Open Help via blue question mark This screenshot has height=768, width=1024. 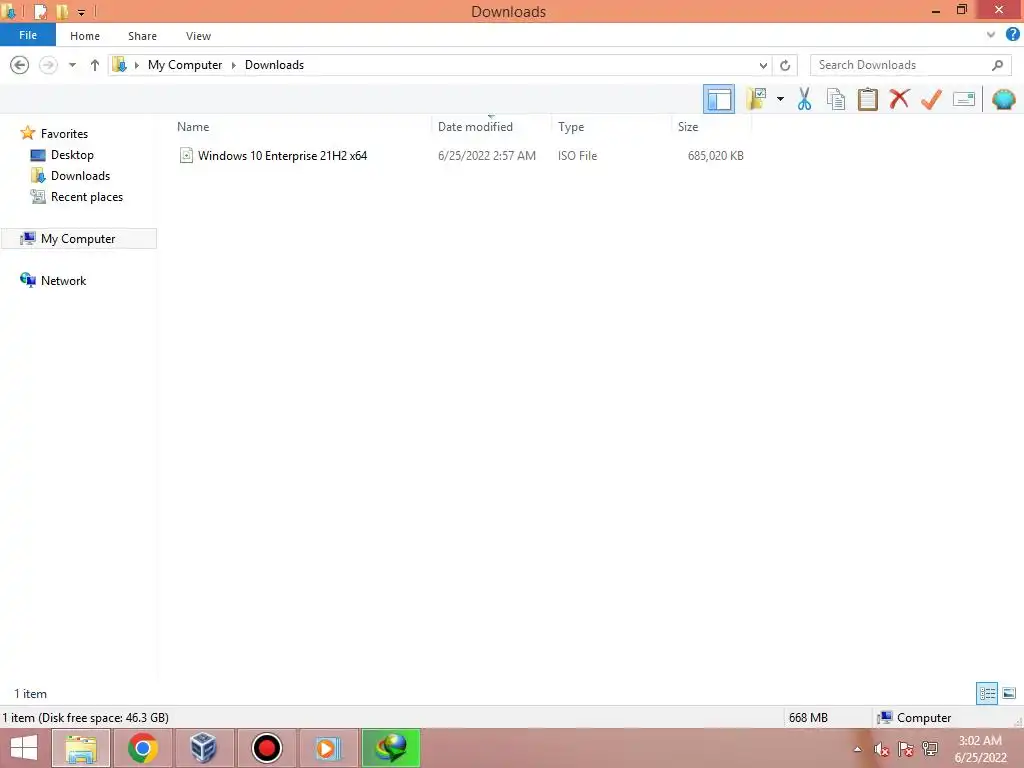coord(1012,35)
